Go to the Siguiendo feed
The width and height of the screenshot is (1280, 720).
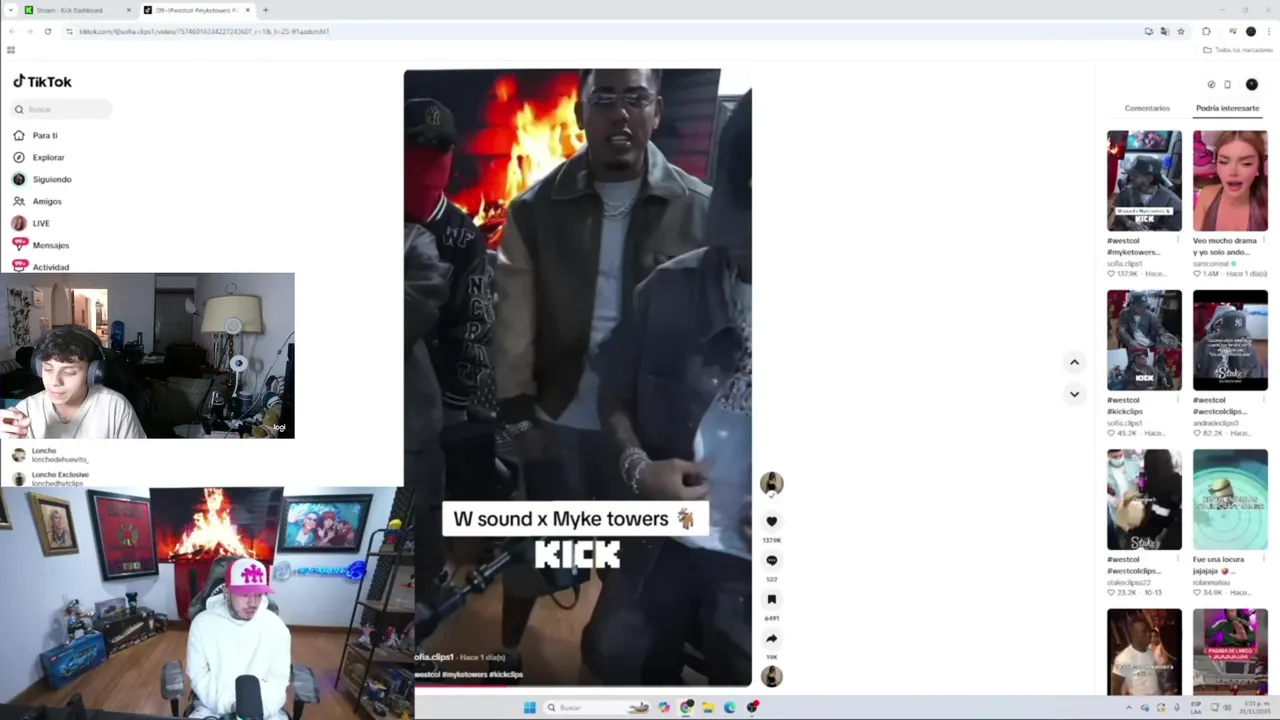pyautogui.click(x=42, y=179)
